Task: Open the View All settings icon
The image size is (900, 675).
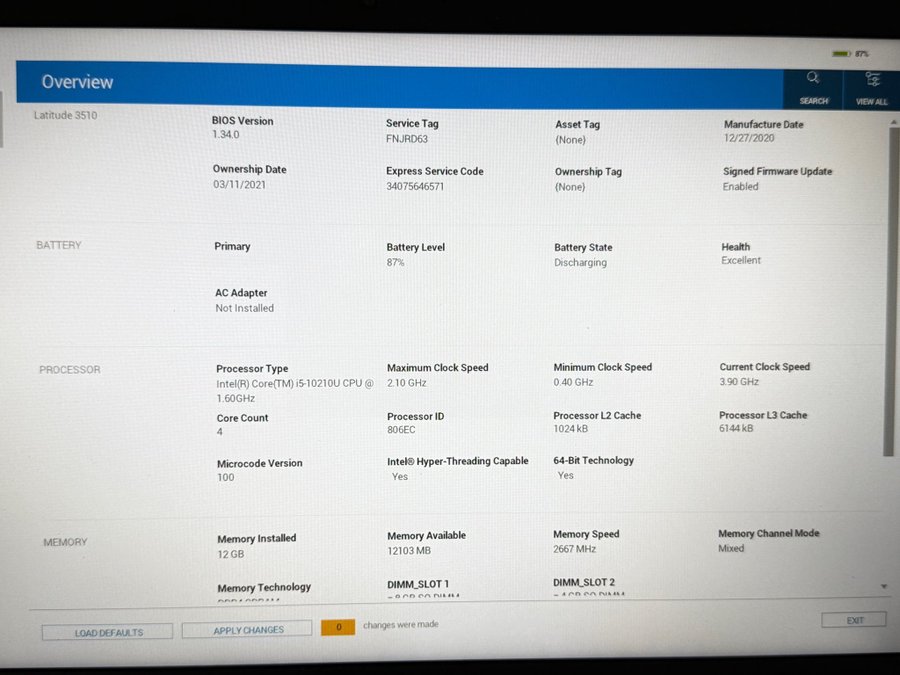Action: tap(872, 80)
